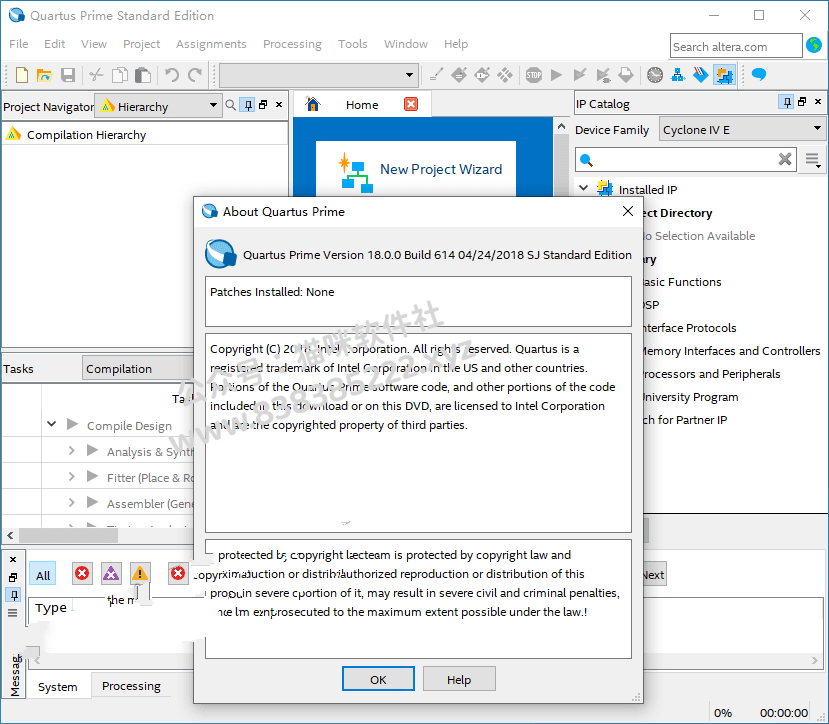Click the Undo arrow icon
829x724 pixels.
[172, 75]
